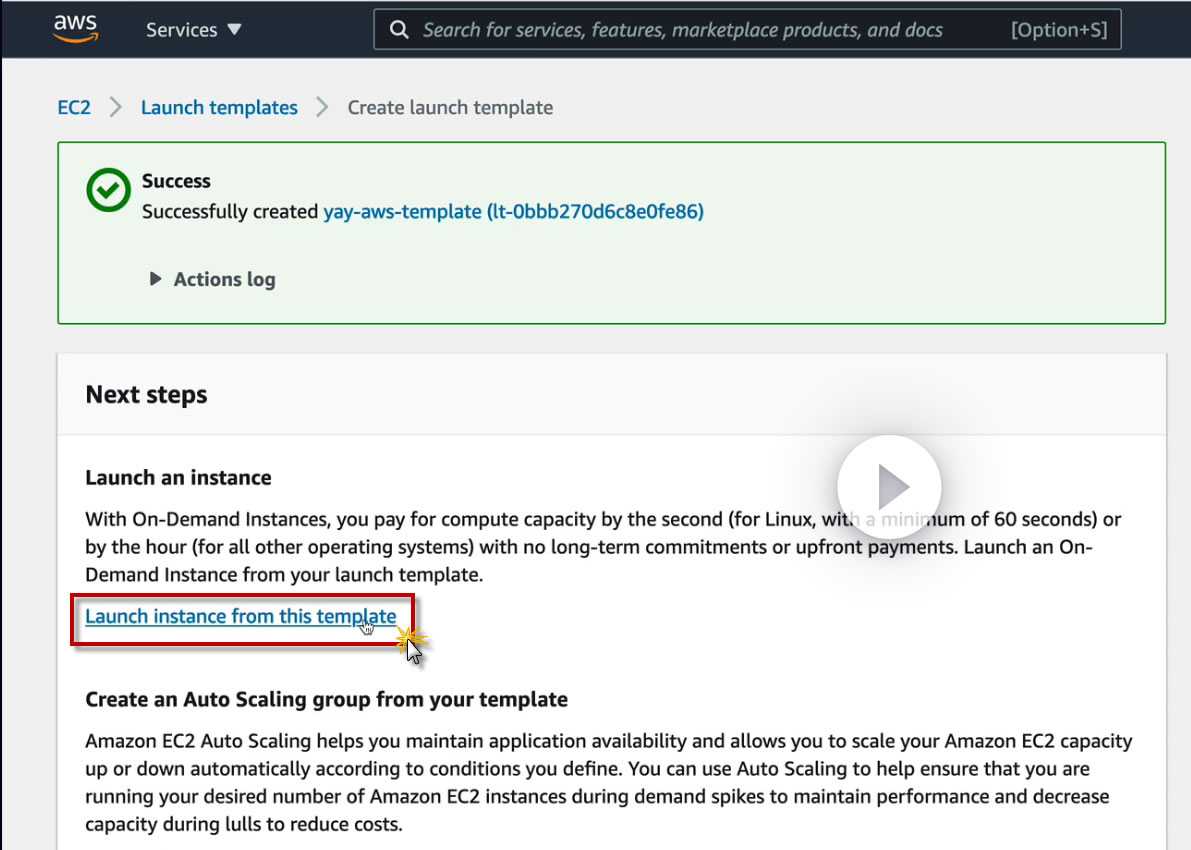The height and width of the screenshot is (850, 1191).
Task: Open the yay-aws-template link
Action: (x=513, y=212)
